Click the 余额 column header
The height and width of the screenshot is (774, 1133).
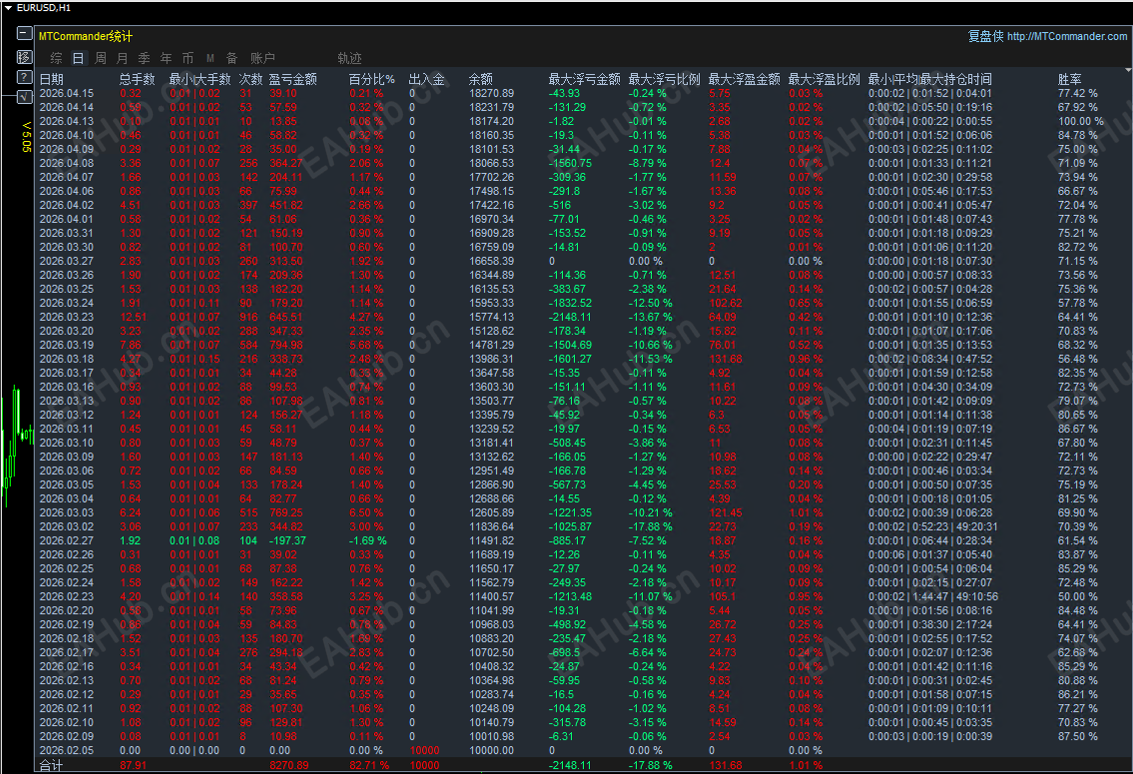point(481,79)
